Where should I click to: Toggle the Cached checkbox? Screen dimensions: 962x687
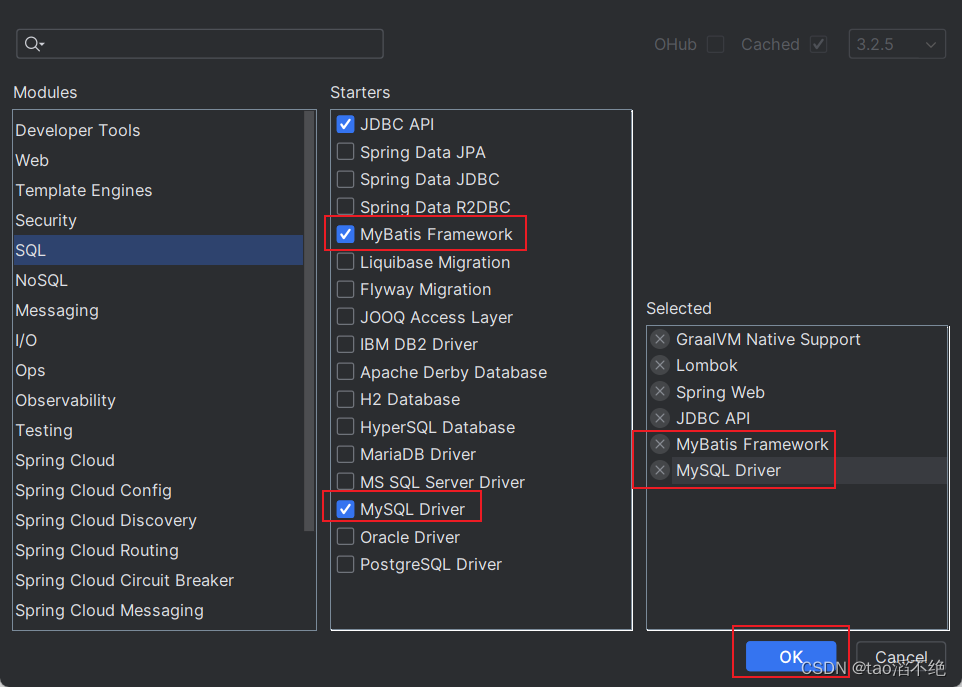(818, 44)
